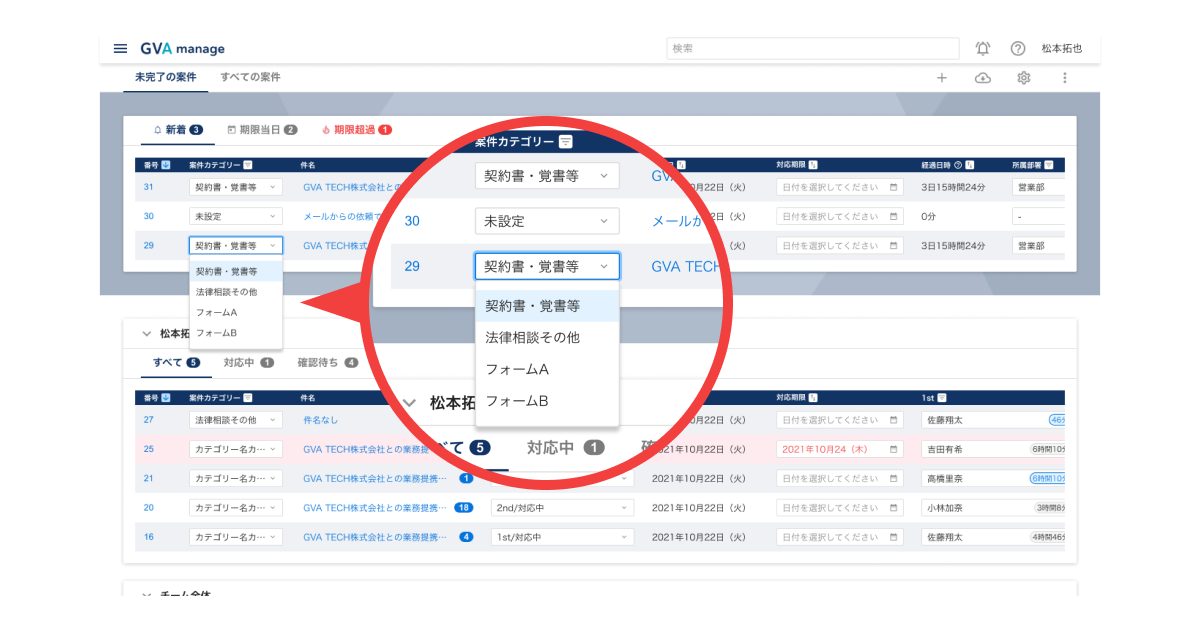
Task: Open the help (?) icon in the header
Action: (1018, 48)
